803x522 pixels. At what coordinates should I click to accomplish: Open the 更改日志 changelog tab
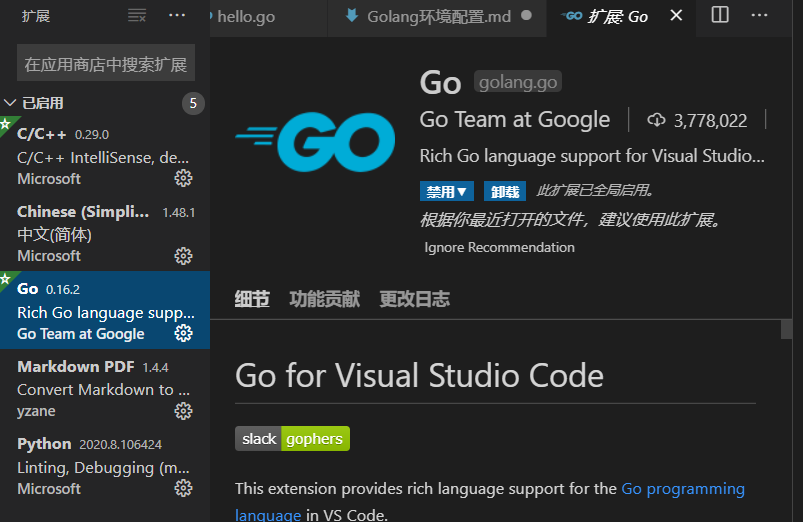tap(414, 299)
